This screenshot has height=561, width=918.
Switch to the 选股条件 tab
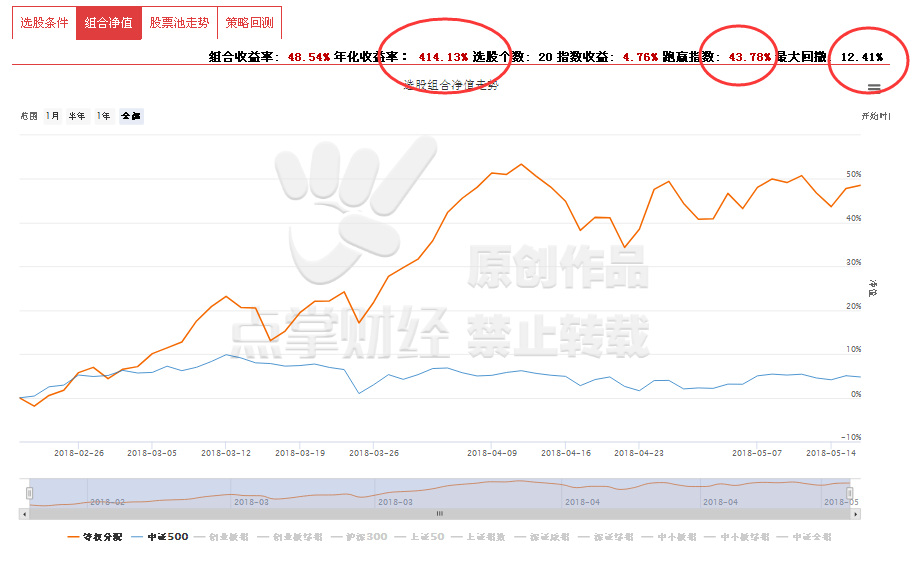(44, 23)
